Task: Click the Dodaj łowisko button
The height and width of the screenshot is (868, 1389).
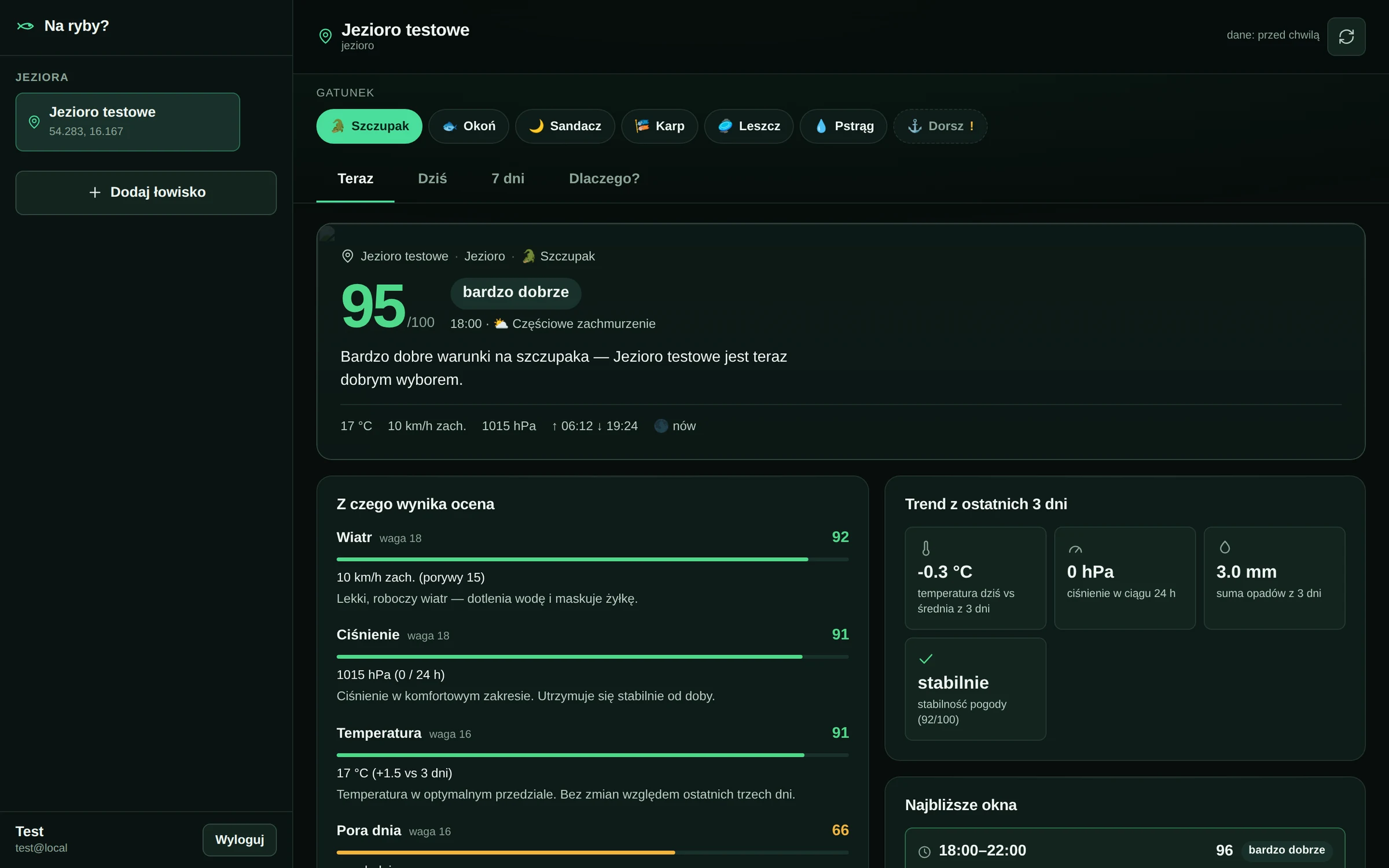Action: click(146, 193)
